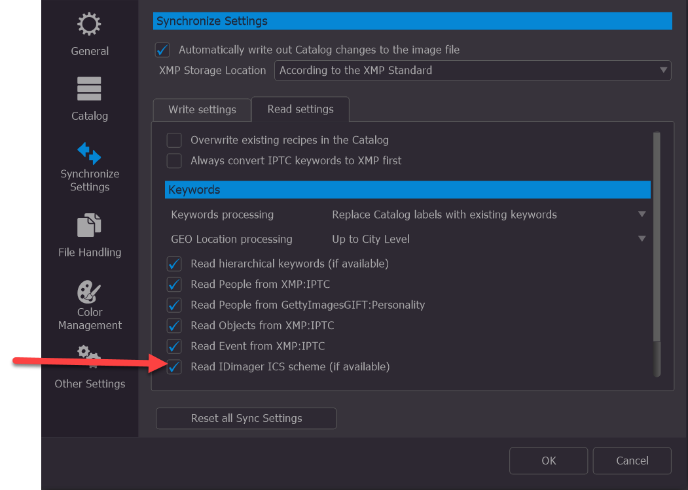Viewport: 688px width, 490px height.
Task: Toggle Read People from GettyImagesGIFT:Personality
Action: 174,305
